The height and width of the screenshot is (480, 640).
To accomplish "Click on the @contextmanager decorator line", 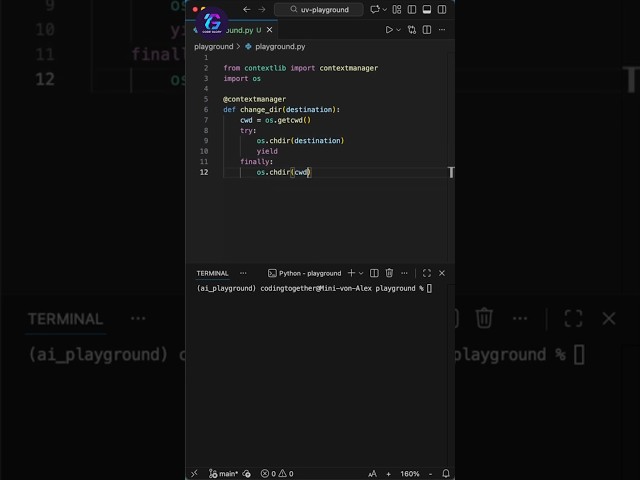I will tap(254, 99).
